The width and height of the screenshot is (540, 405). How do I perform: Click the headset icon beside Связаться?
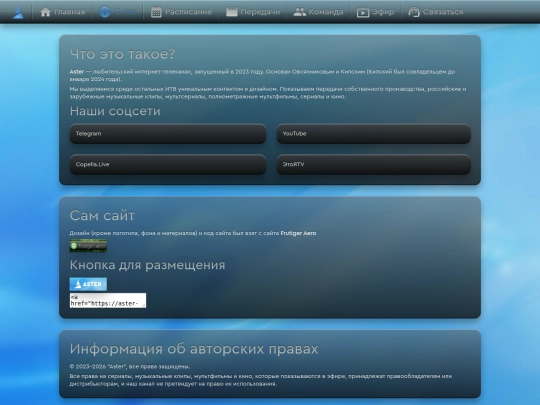click(x=414, y=12)
